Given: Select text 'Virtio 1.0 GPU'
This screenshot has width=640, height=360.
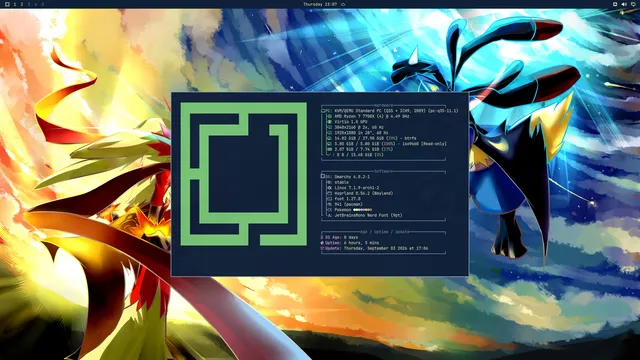Looking at the screenshot, I should [x=351, y=122].
